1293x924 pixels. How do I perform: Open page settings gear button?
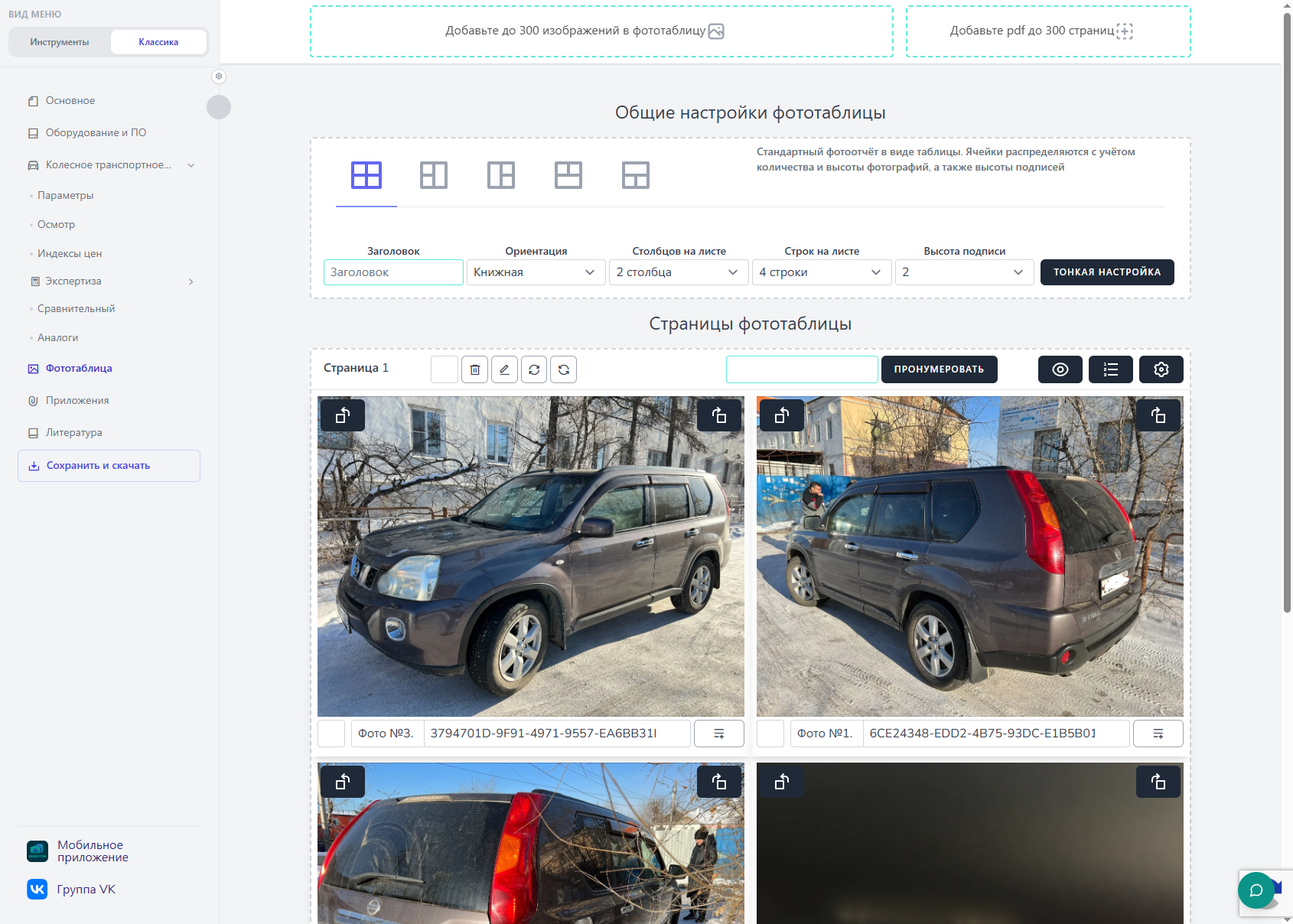[1161, 369]
